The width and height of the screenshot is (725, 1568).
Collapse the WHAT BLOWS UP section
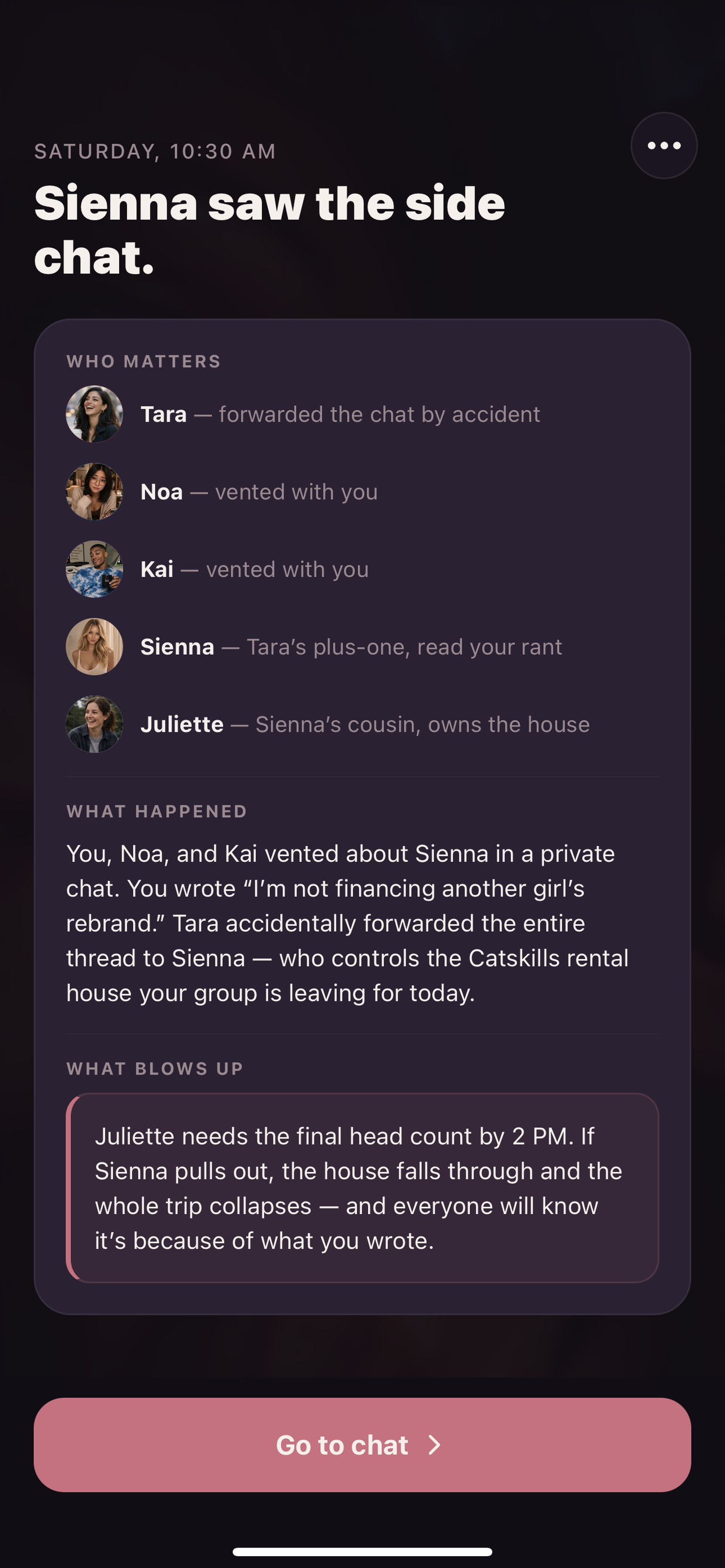[x=154, y=1068]
